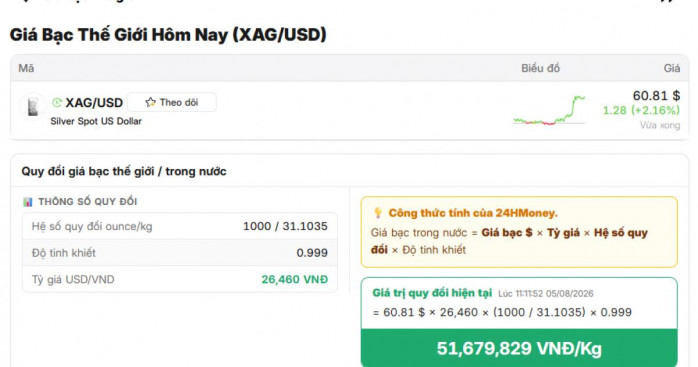Click the 60.81 $ price value
This screenshot has width=698, height=367.
coord(656,96)
